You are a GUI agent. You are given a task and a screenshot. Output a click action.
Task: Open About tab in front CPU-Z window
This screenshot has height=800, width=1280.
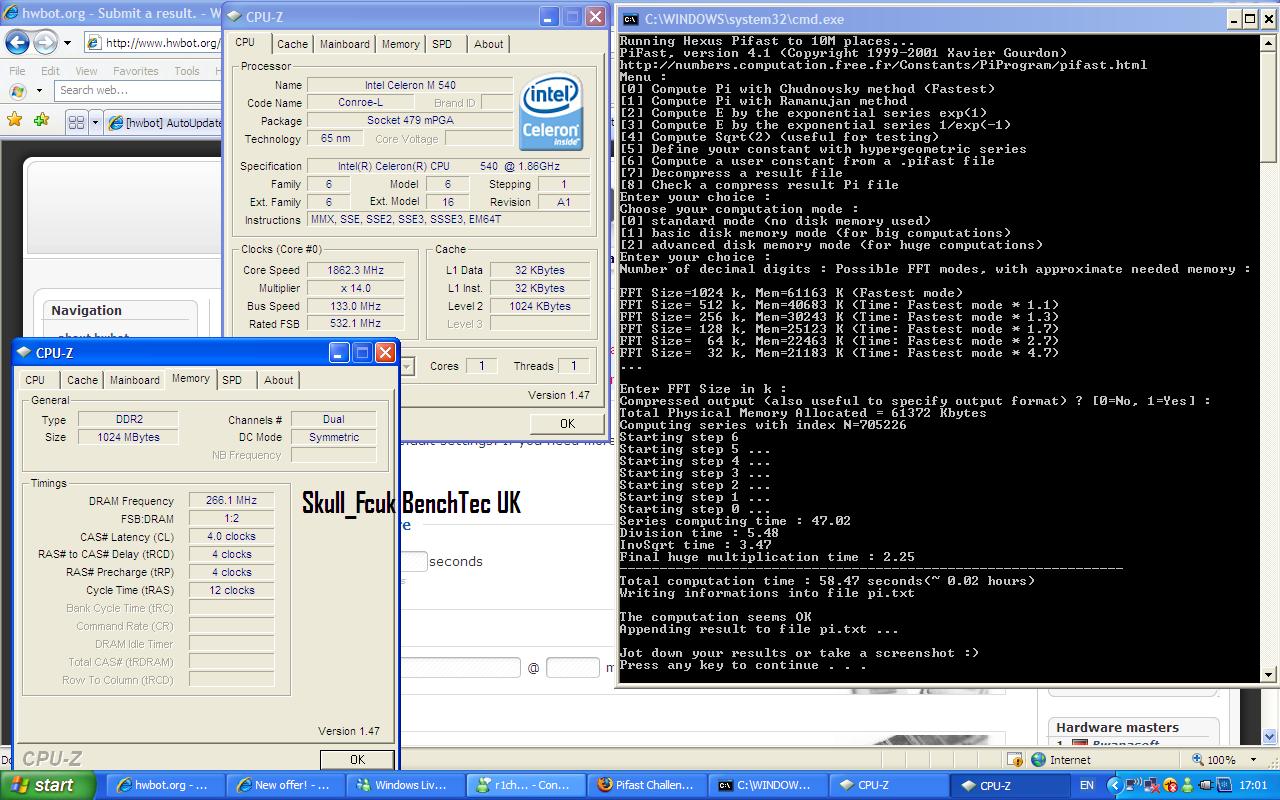click(279, 380)
